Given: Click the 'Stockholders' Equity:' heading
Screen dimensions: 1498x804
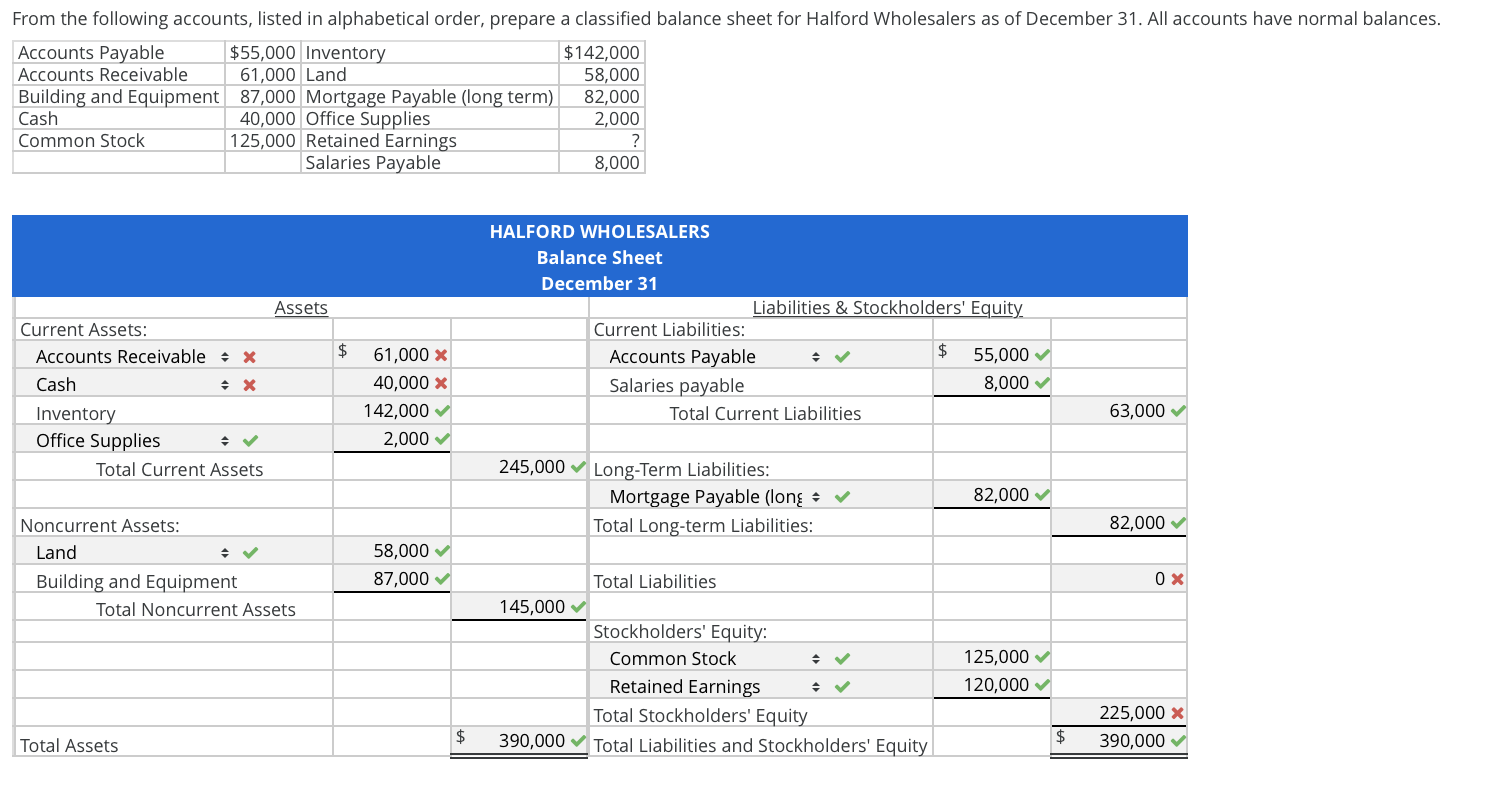Looking at the screenshot, I should tap(681, 632).
